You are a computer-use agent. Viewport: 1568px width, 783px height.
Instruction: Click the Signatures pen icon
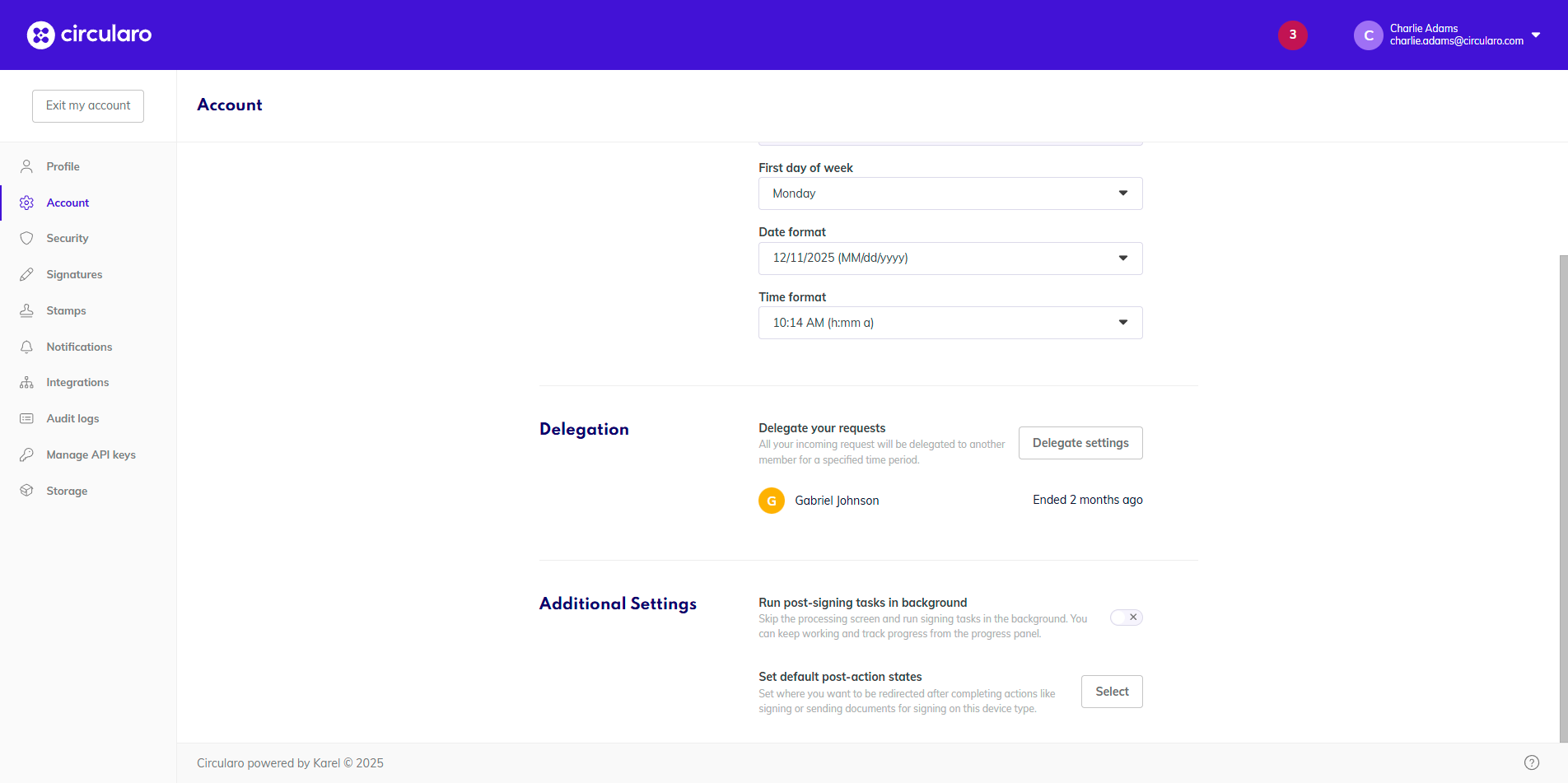(26, 275)
